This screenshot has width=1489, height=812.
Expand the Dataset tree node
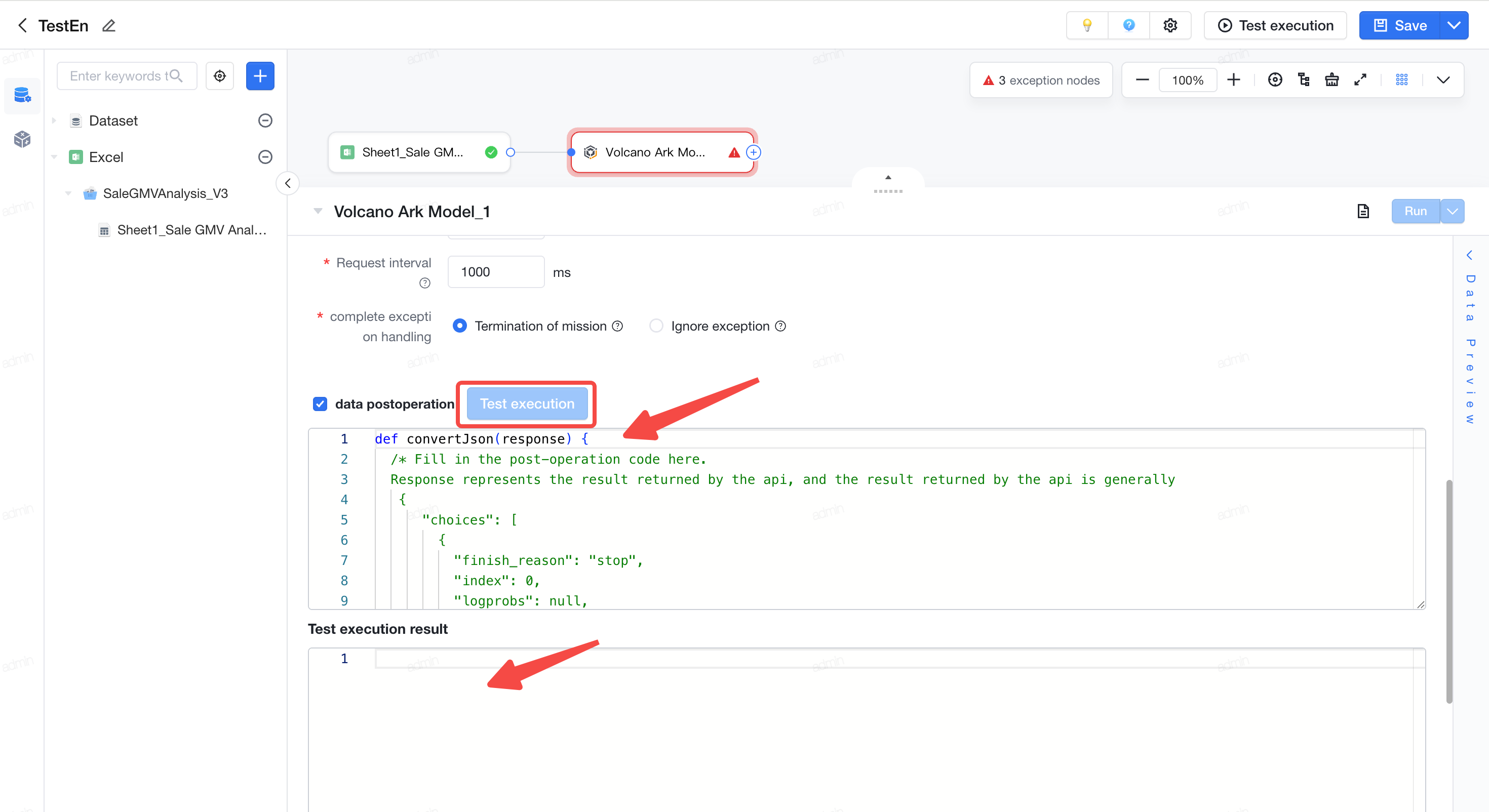coord(54,120)
